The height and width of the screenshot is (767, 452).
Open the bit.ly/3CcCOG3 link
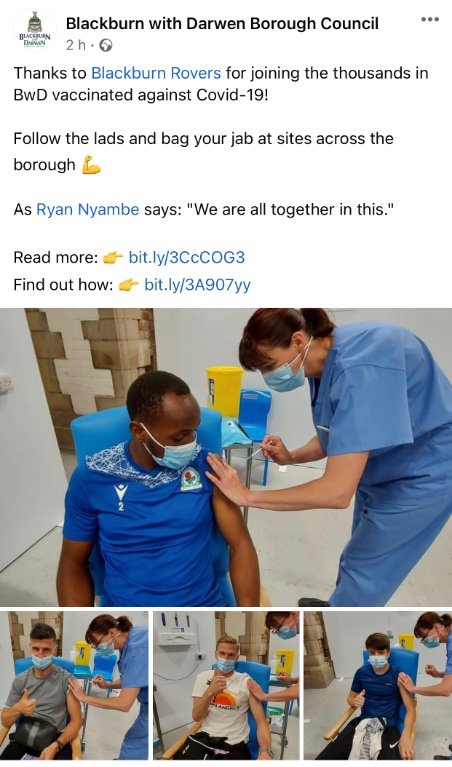pos(186,257)
